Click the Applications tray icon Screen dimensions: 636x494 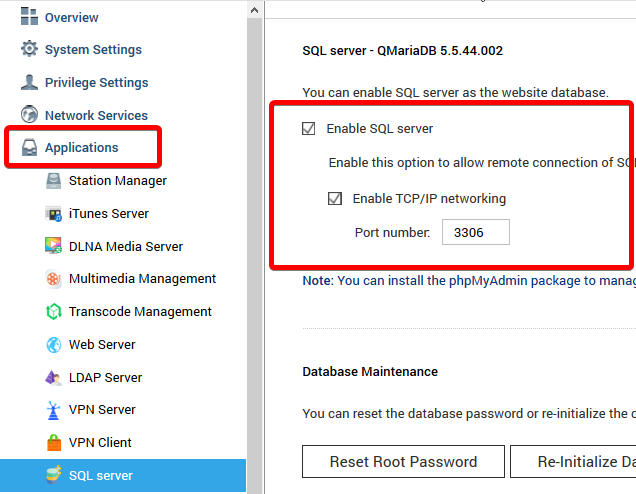[29, 148]
